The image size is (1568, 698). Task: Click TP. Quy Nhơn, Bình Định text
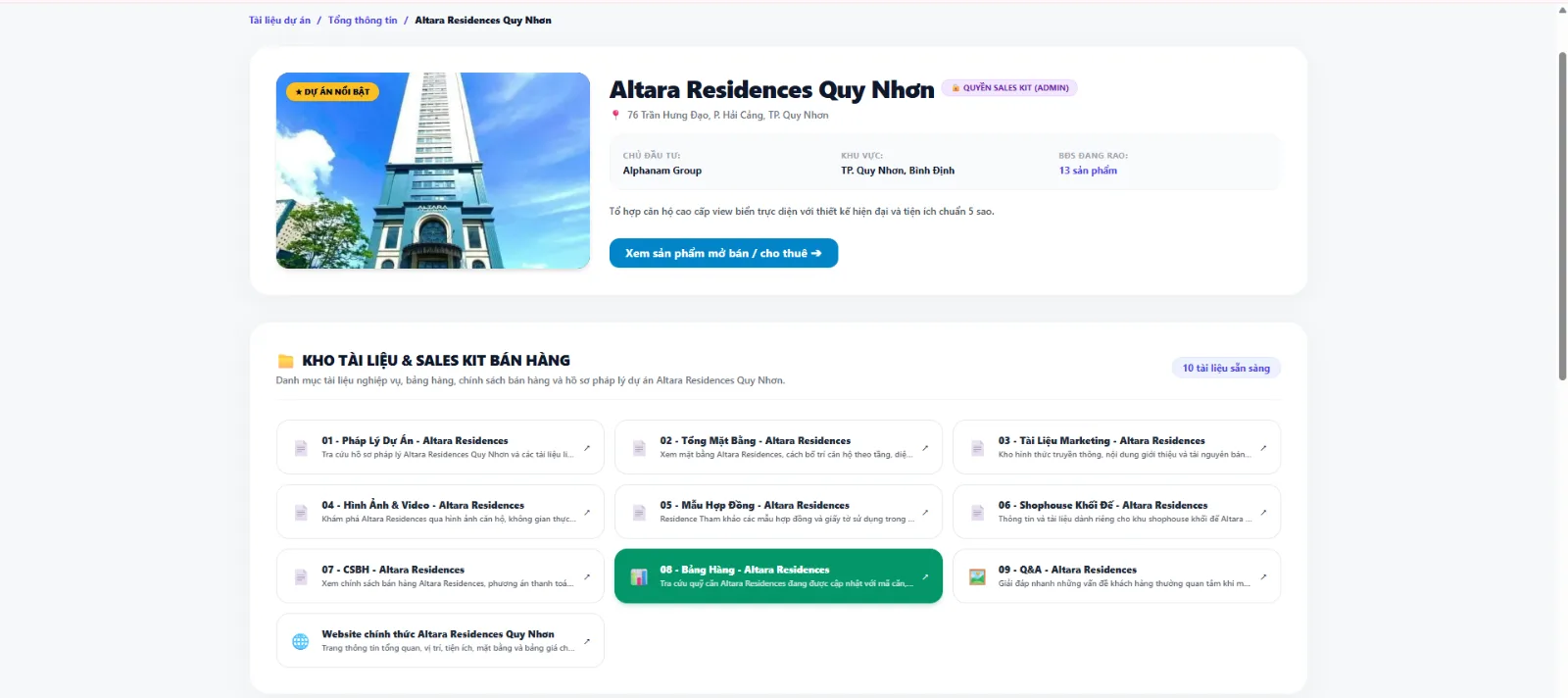(898, 171)
